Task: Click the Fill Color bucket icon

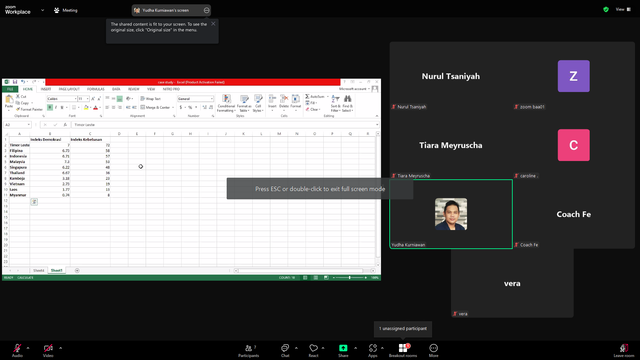Action: 86,108
